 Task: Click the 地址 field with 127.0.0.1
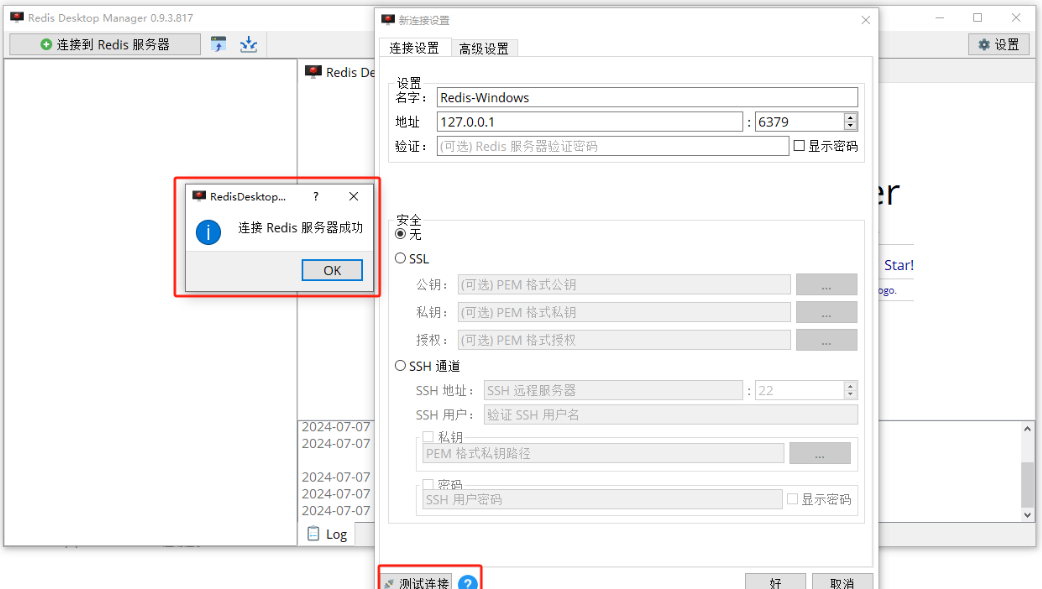point(589,122)
